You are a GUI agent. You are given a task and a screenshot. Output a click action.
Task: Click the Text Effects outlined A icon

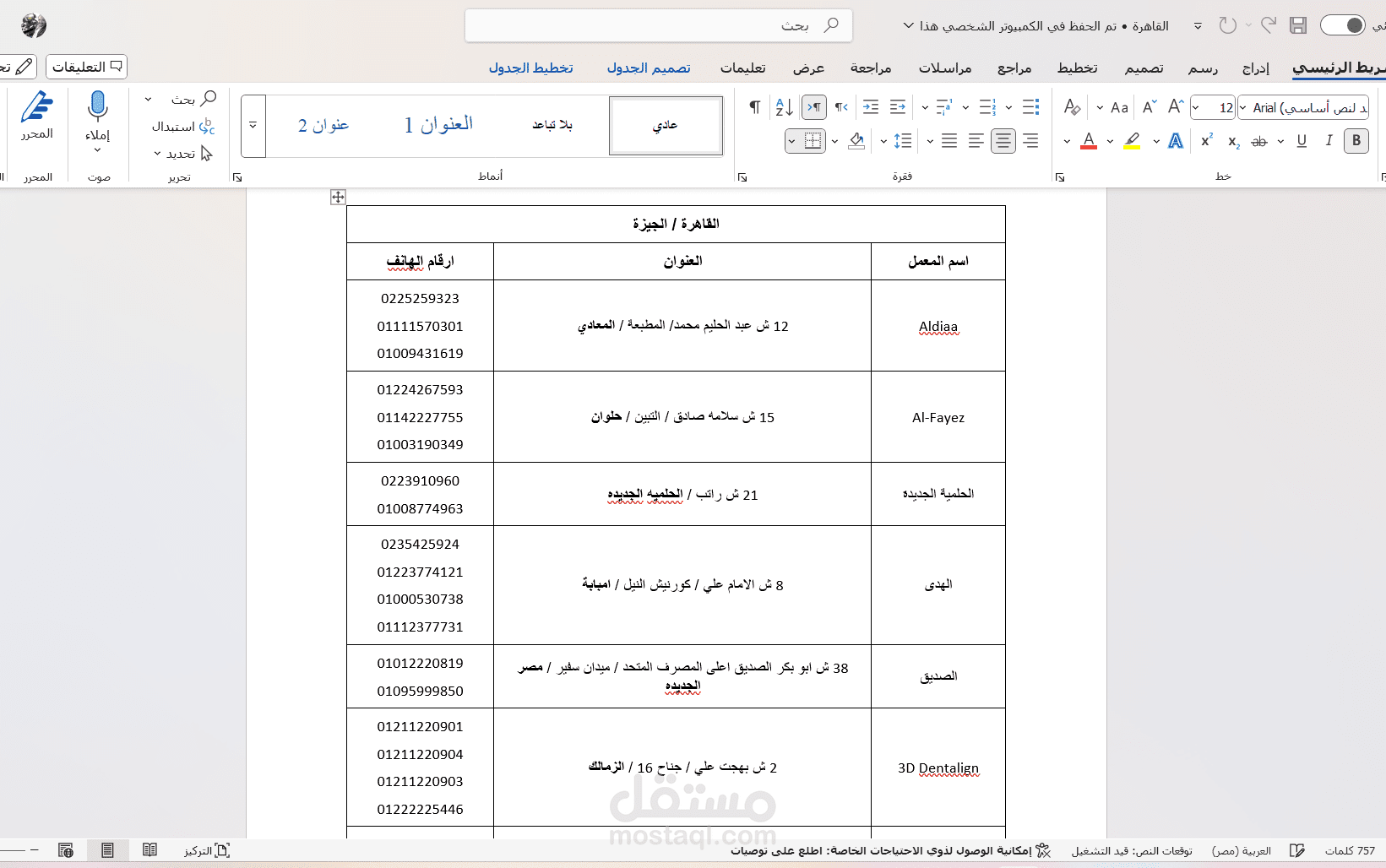point(1176,141)
